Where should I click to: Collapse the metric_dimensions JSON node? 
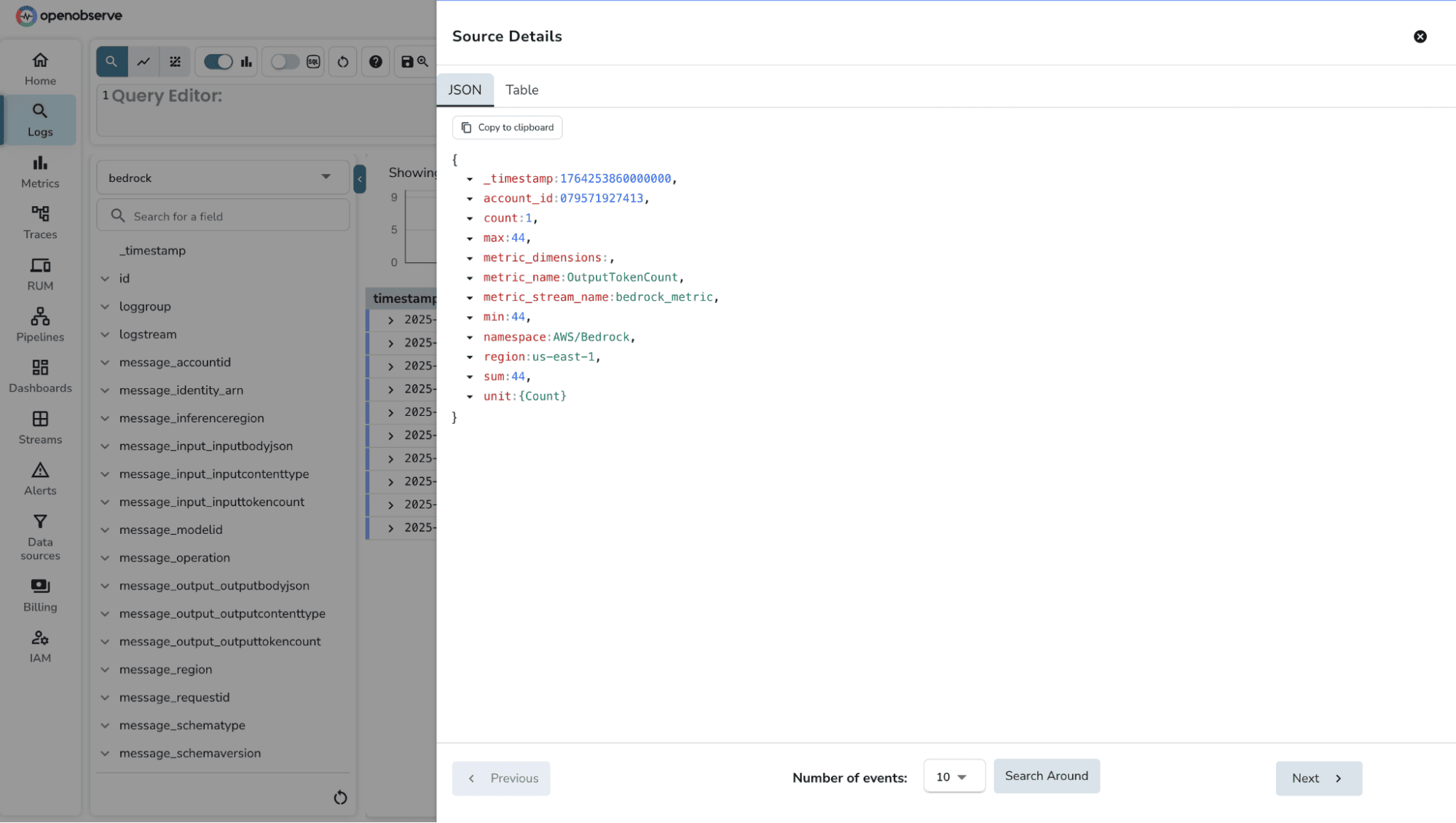coord(470,258)
